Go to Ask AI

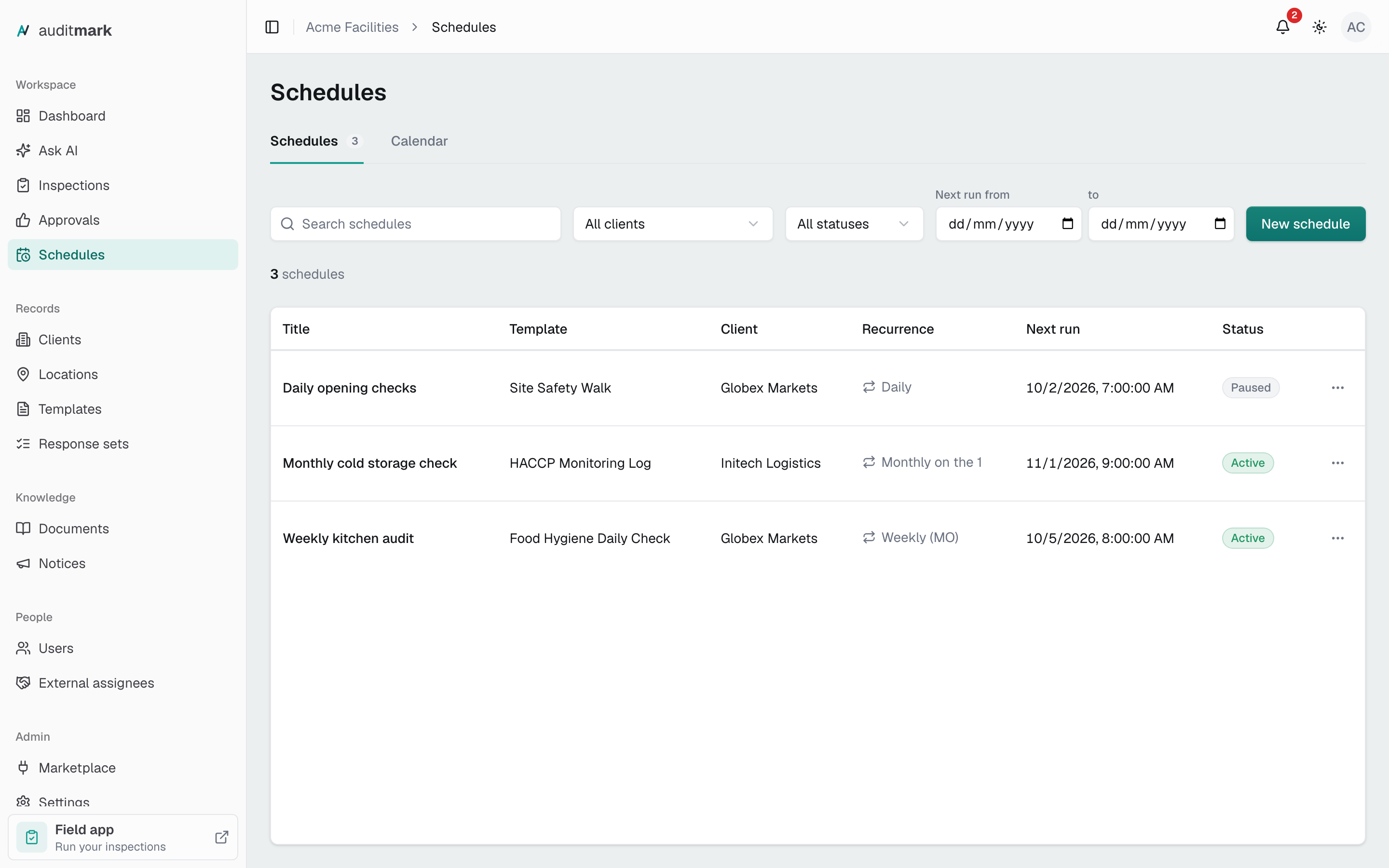(123, 150)
